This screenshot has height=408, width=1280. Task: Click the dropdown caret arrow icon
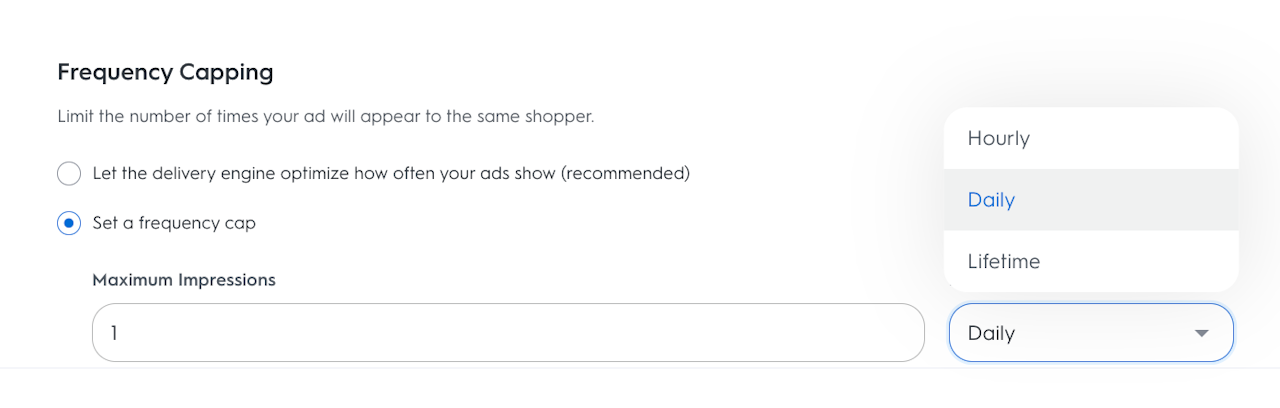pos(1202,333)
